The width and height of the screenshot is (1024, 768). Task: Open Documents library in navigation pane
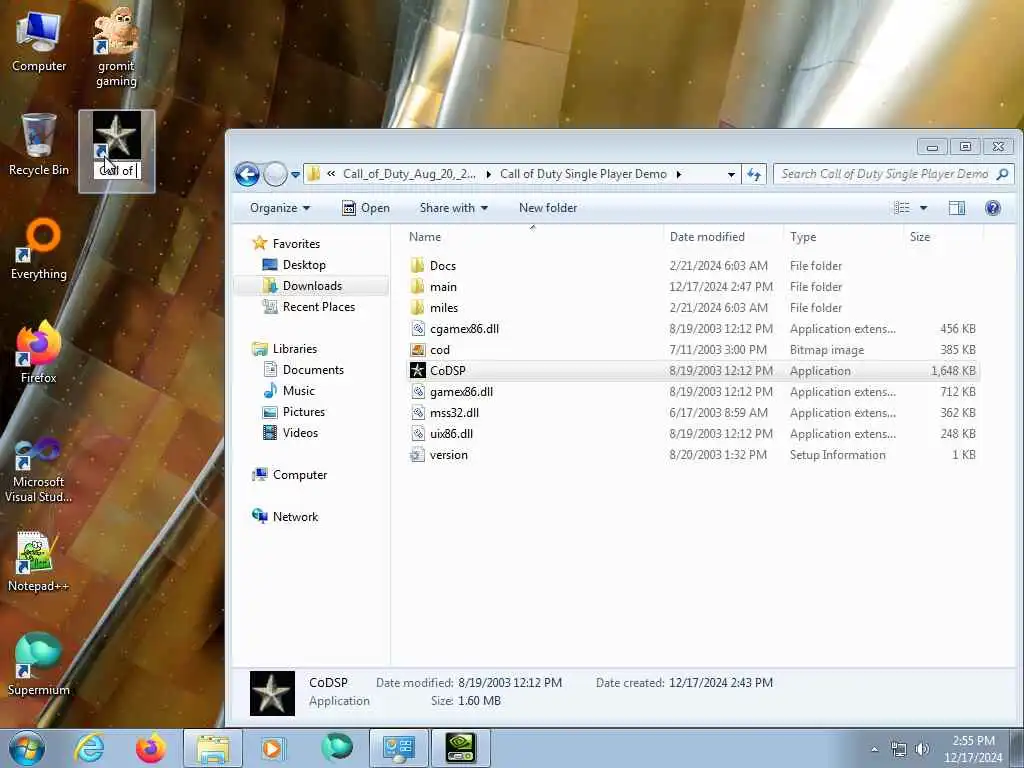(304, 370)
